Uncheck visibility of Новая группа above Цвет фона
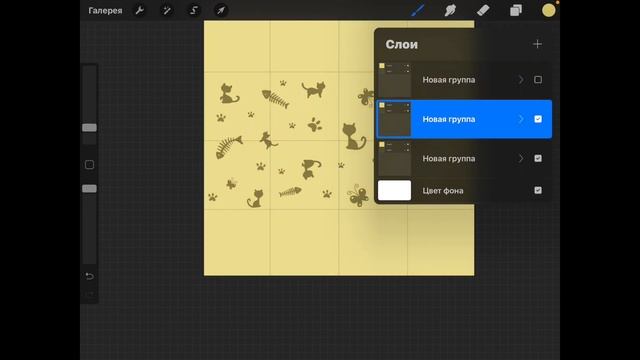Viewport: 640px width, 360px height. click(x=538, y=158)
